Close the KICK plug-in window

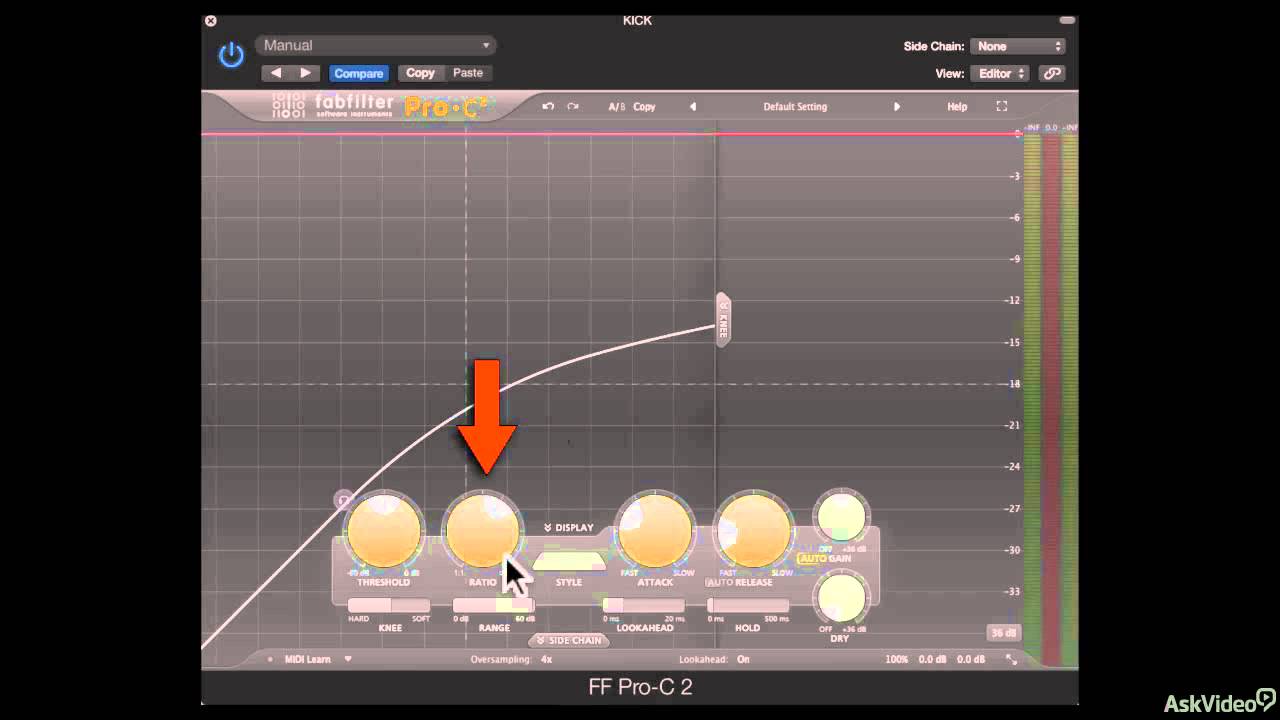tap(210, 20)
